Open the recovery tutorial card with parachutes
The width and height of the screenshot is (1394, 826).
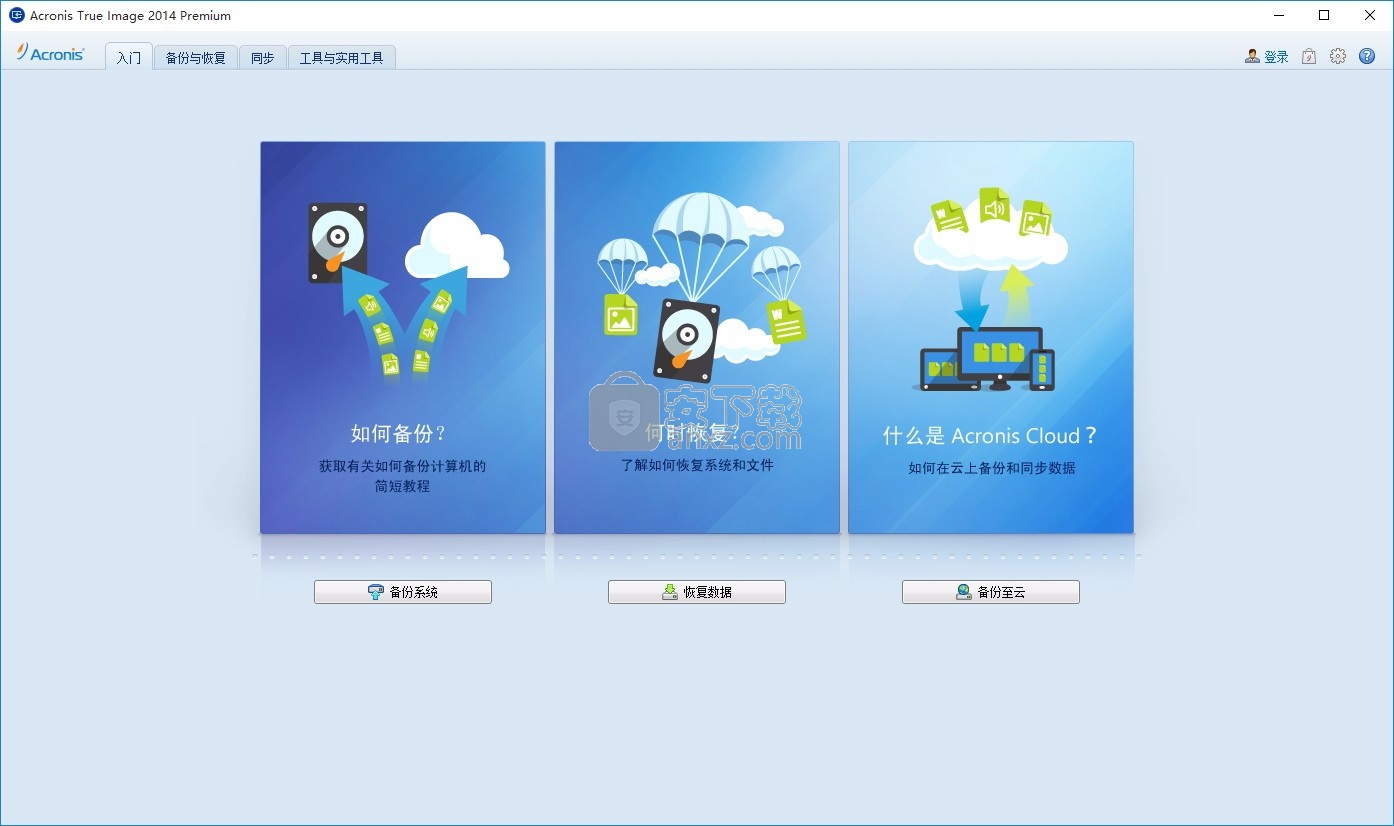(697, 338)
